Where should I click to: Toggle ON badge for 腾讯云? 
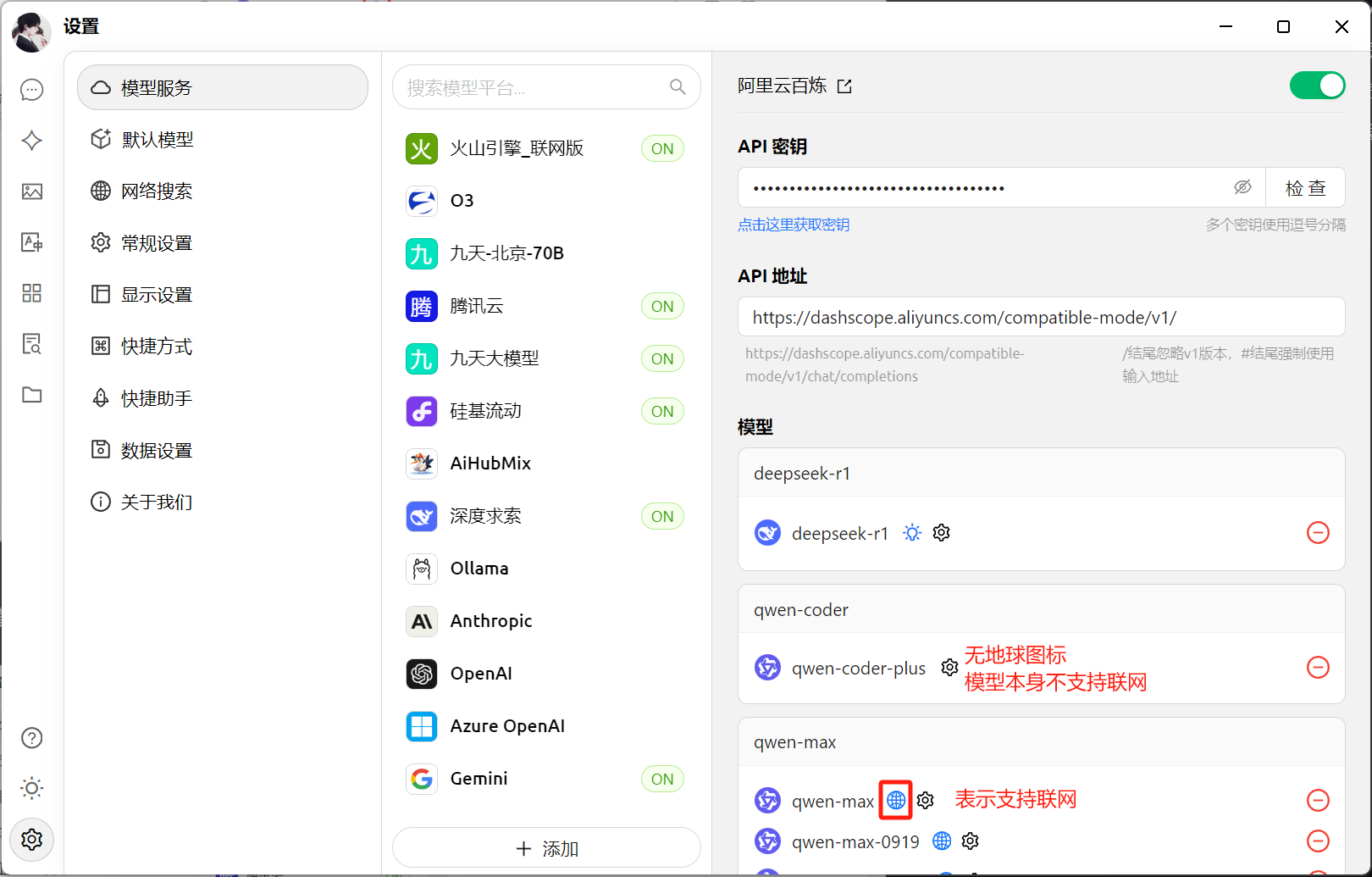662,307
